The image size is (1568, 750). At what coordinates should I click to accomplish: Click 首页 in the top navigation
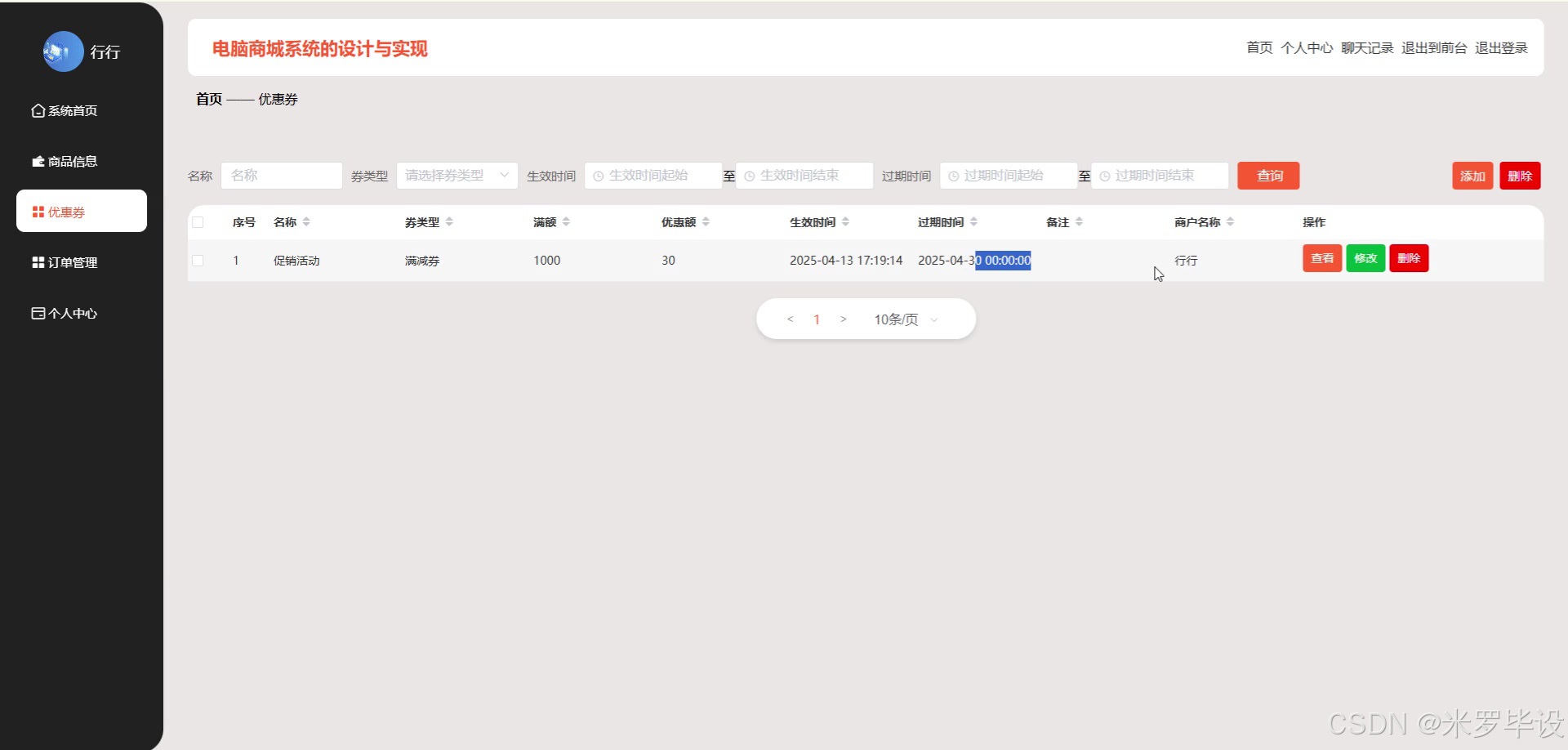pyautogui.click(x=1259, y=48)
